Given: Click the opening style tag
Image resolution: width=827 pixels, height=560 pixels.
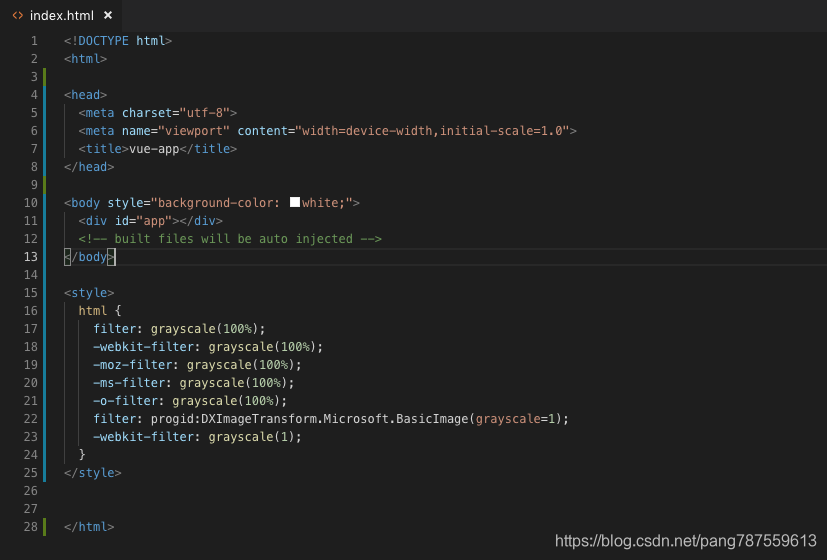Looking at the screenshot, I should point(89,293).
